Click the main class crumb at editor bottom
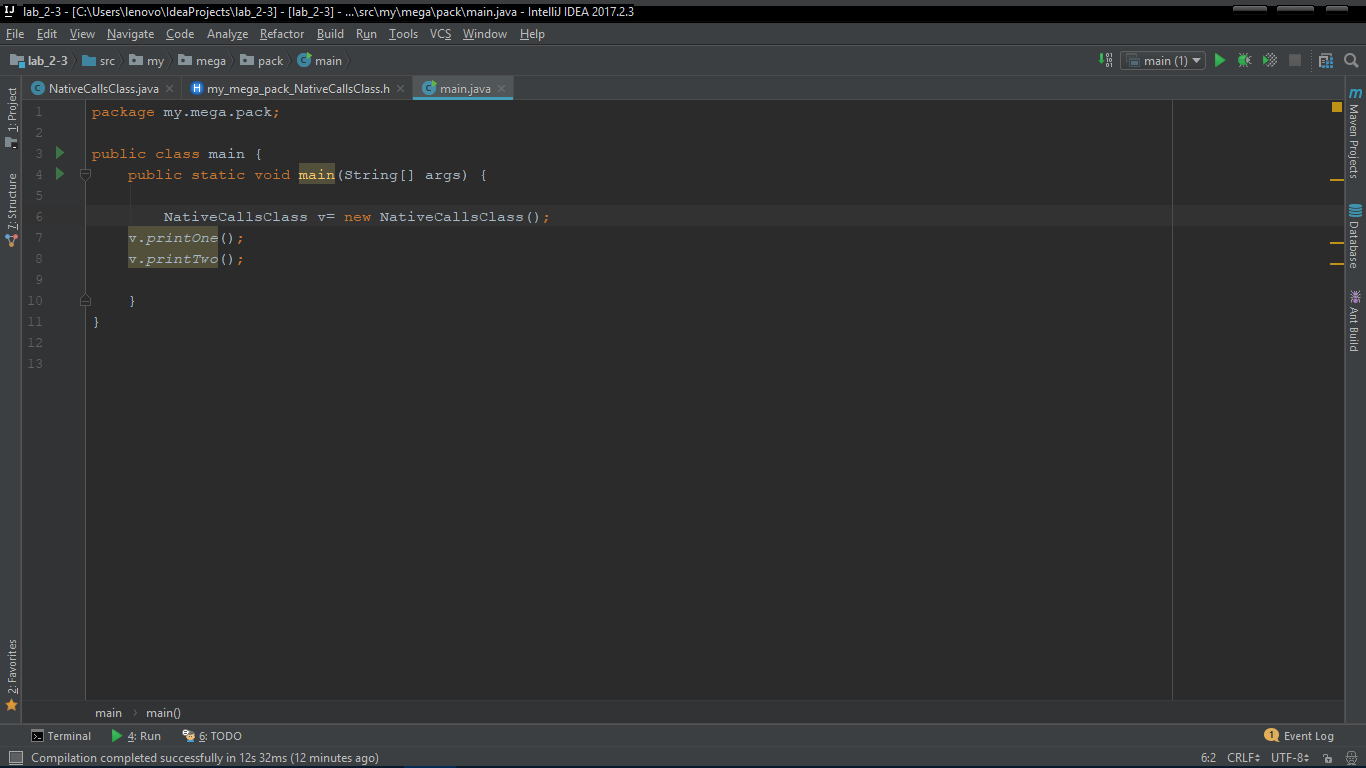The width and height of the screenshot is (1366, 768). click(x=108, y=713)
